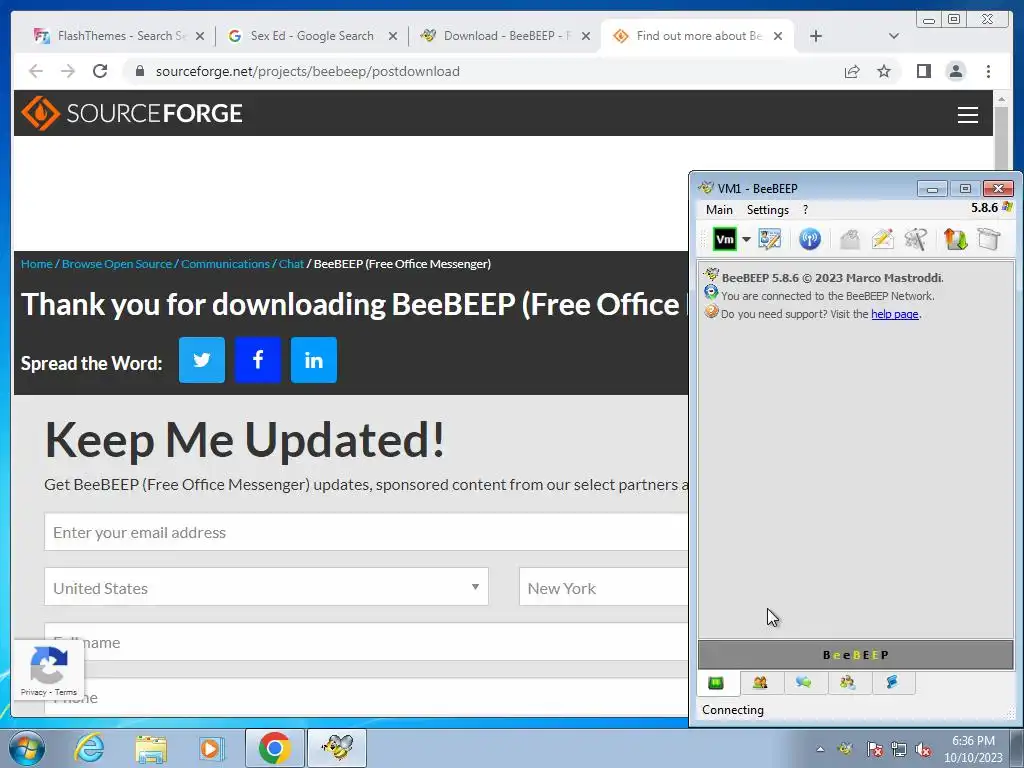
Task: Open a new Chrome tab
Action: pyautogui.click(x=816, y=36)
